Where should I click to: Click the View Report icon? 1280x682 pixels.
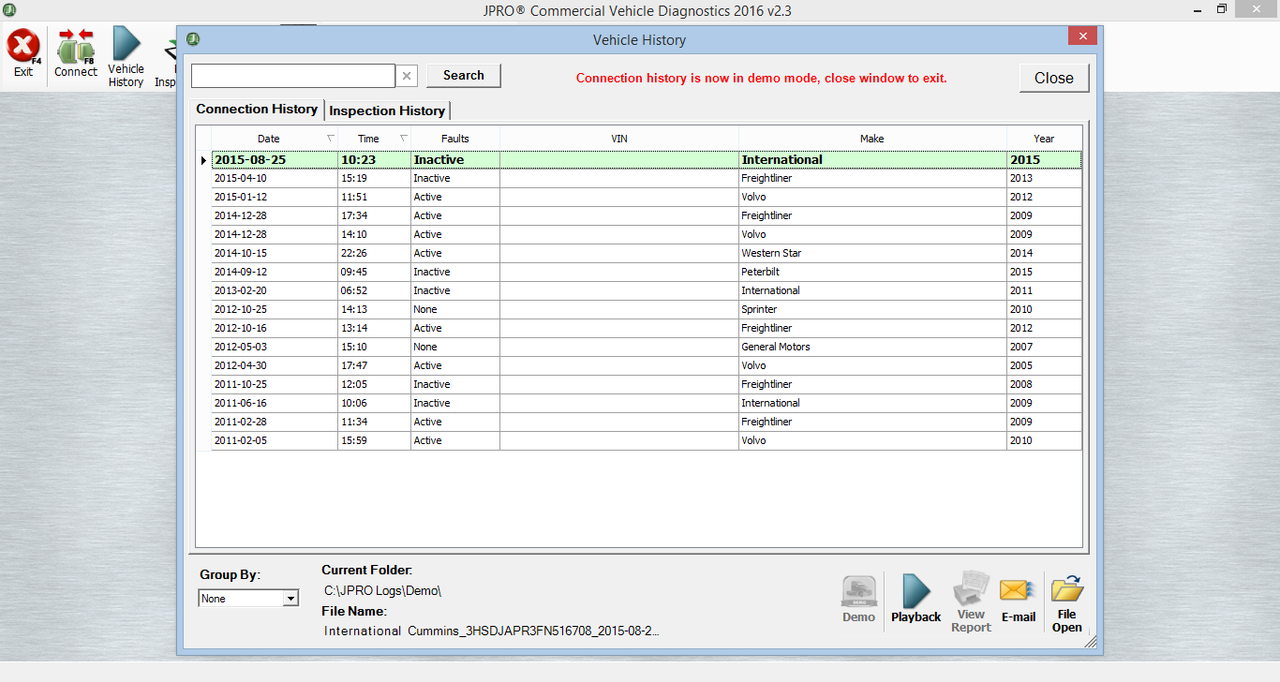tap(971, 601)
